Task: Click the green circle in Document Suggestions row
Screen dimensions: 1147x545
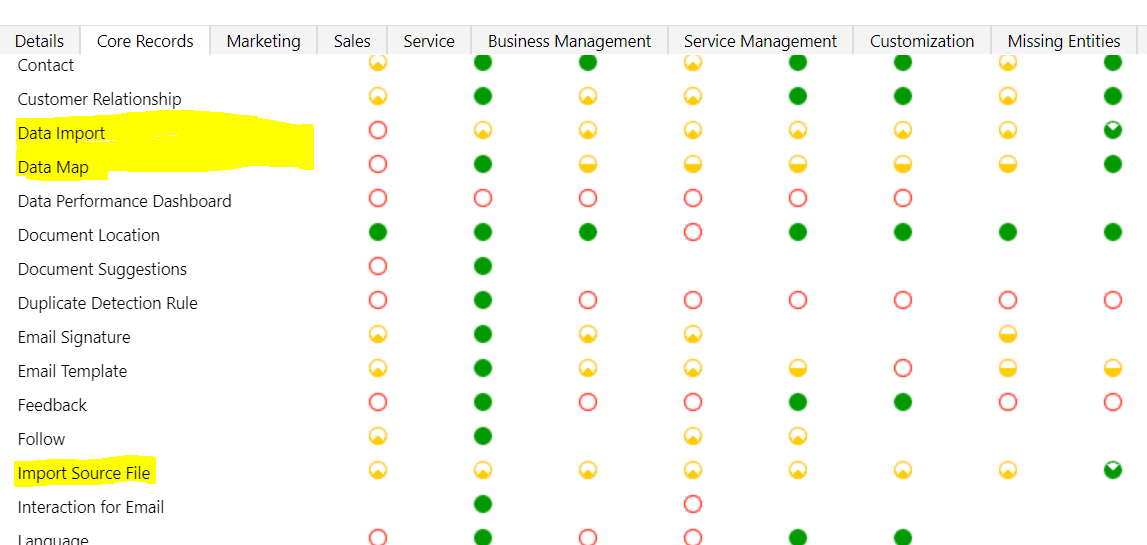Action: (483, 266)
